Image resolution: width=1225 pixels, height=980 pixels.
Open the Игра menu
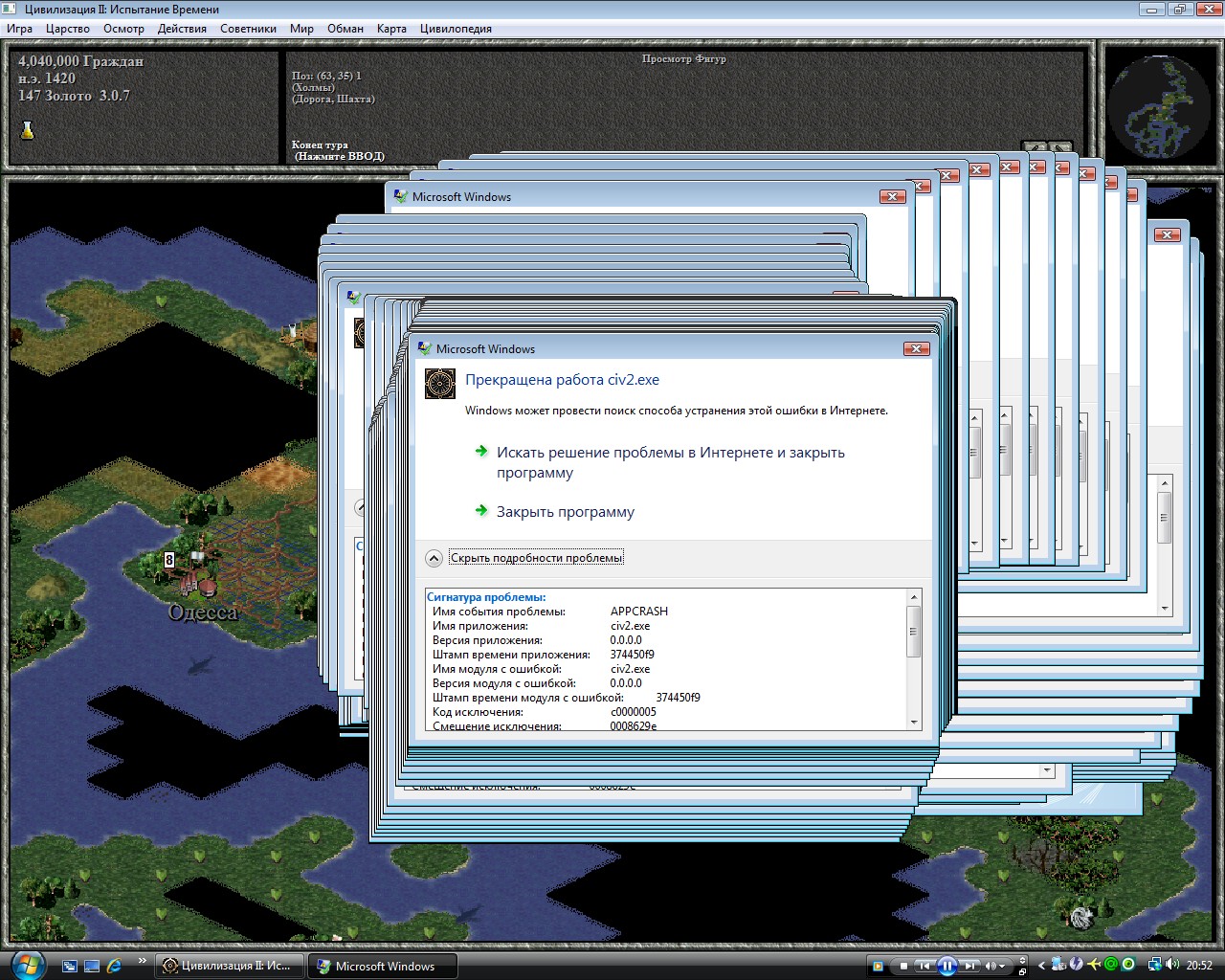[20, 29]
